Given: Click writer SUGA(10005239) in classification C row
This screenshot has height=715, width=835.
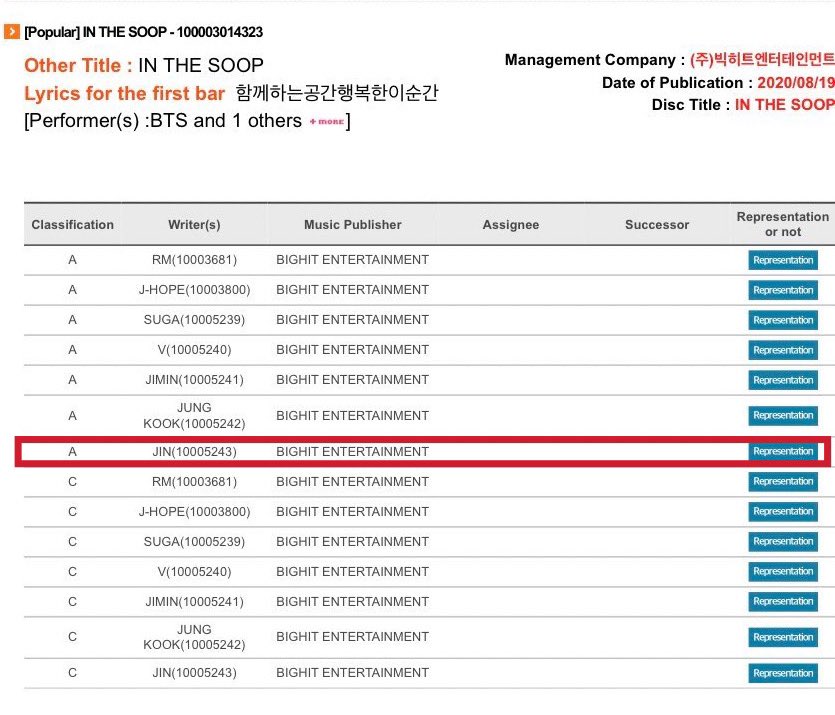Looking at the screenshot, I should point(194,541).
